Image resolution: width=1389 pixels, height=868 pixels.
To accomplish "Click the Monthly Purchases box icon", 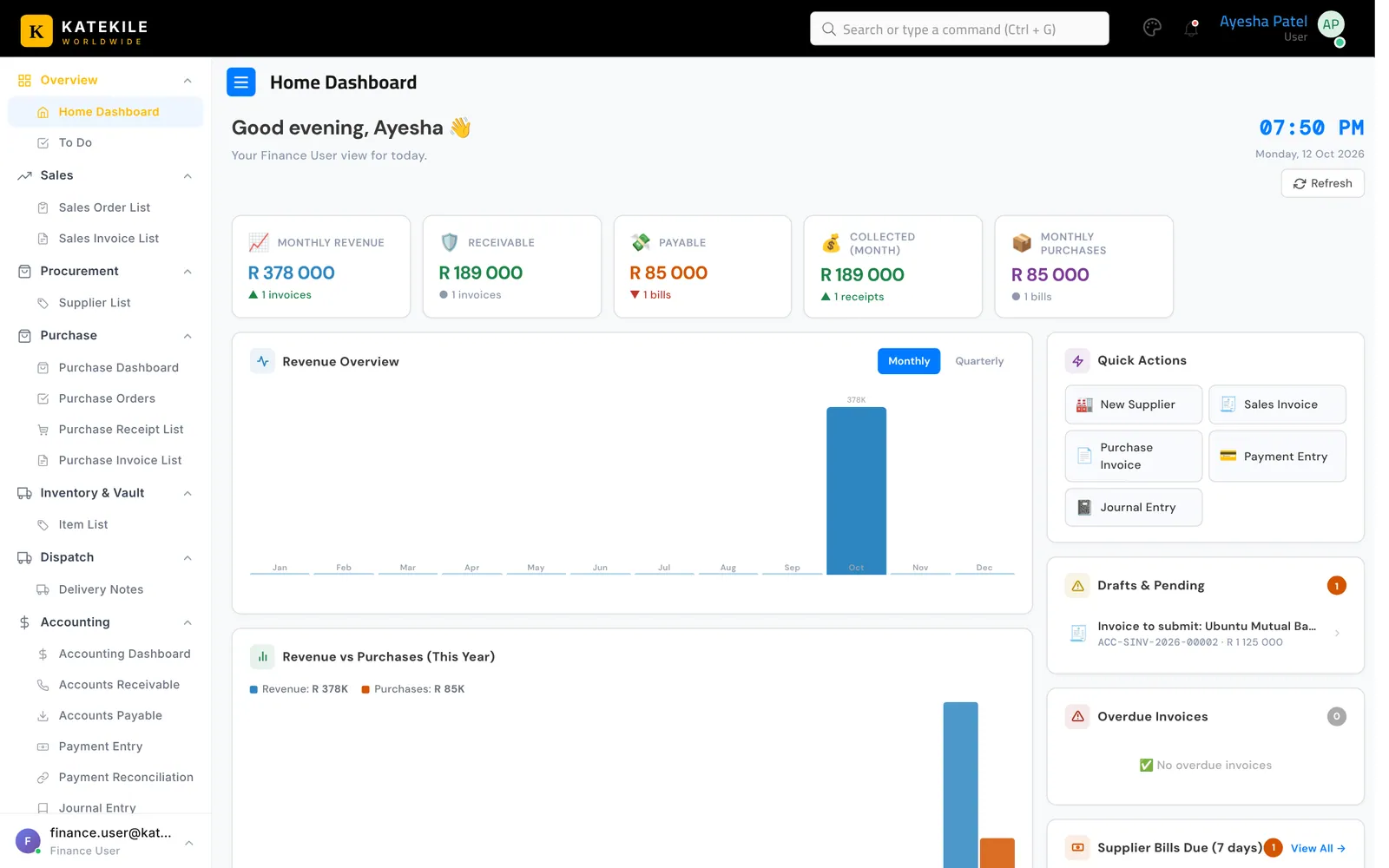I will tap(1022, 243).
